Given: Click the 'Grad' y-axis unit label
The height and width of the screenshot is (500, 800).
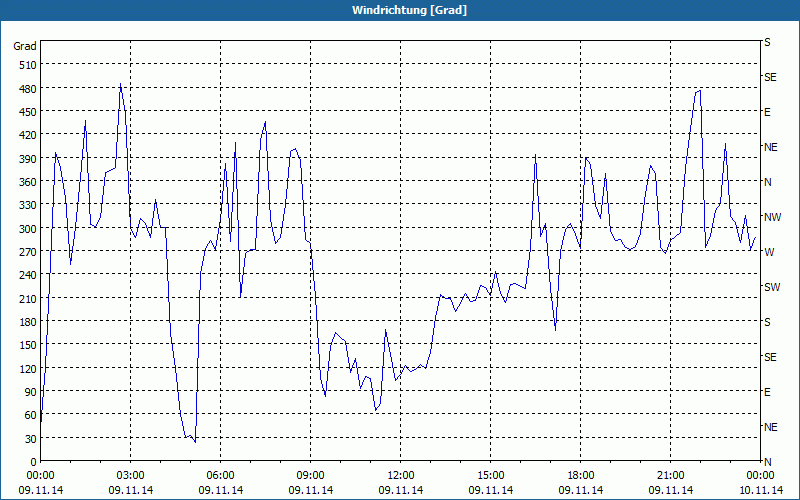Looking at the screenshot, I should (x=24, y=46).
